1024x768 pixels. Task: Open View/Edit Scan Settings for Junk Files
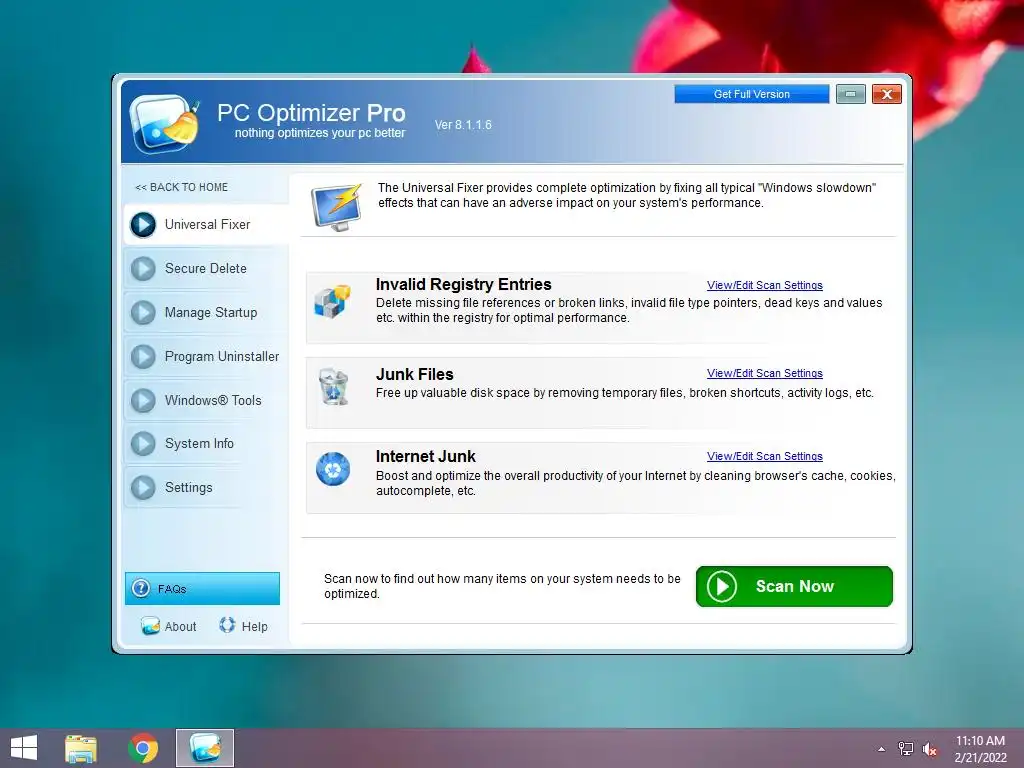click(x=765, y=374)
